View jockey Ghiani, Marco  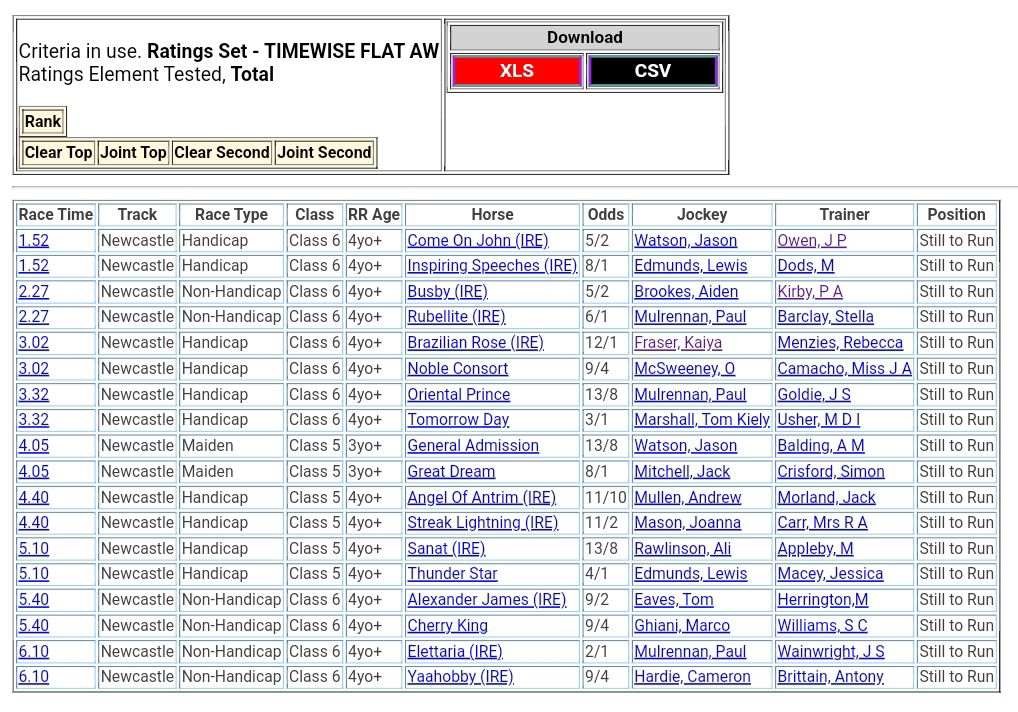point(681,626)
